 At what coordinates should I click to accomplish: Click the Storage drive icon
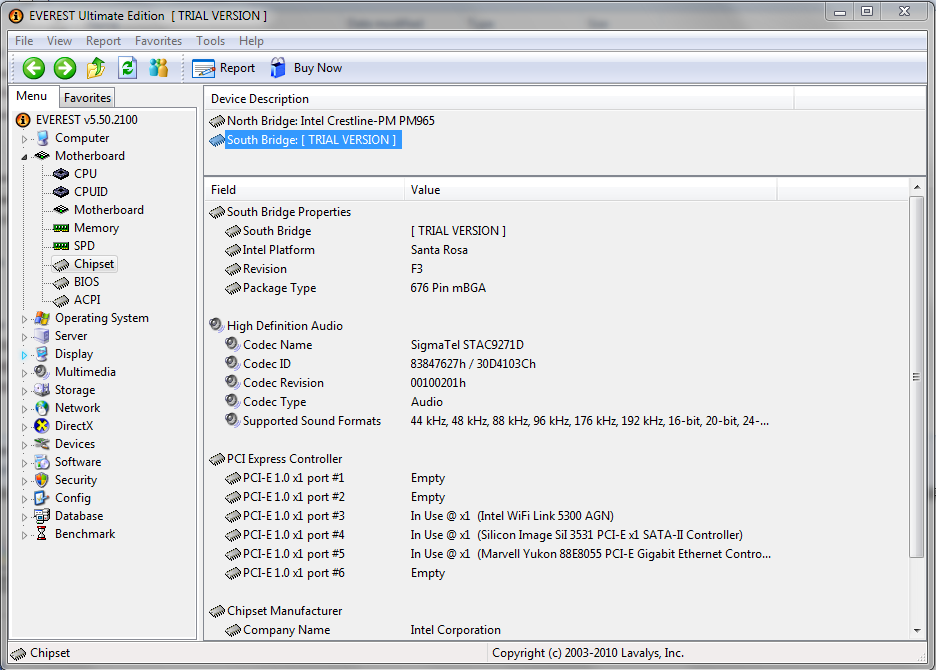(x=42, y=390)
